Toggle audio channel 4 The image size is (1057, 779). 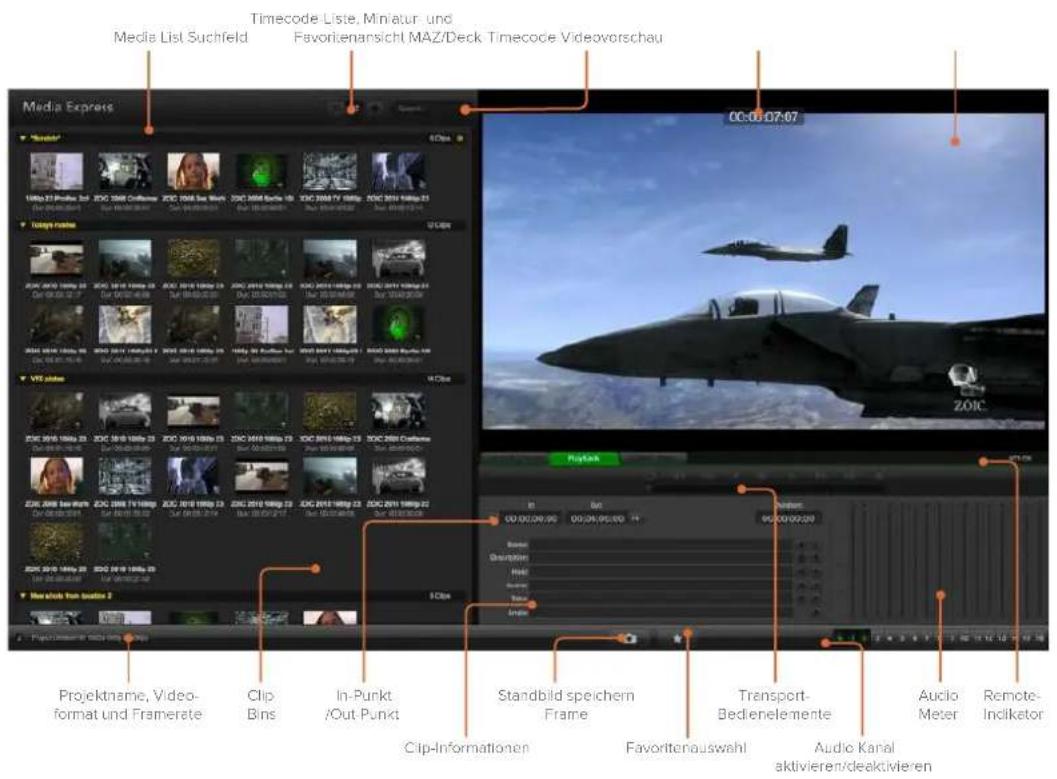click(889, 637)
